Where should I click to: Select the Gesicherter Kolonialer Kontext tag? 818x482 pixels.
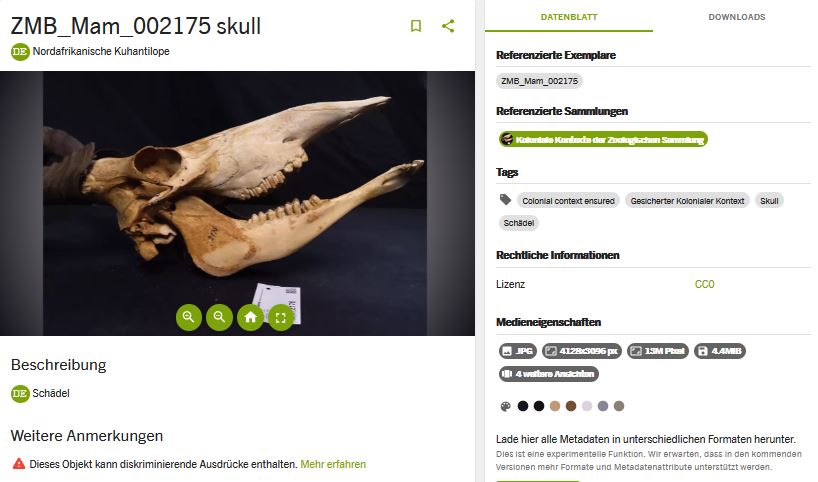click(x=687, y=201)
